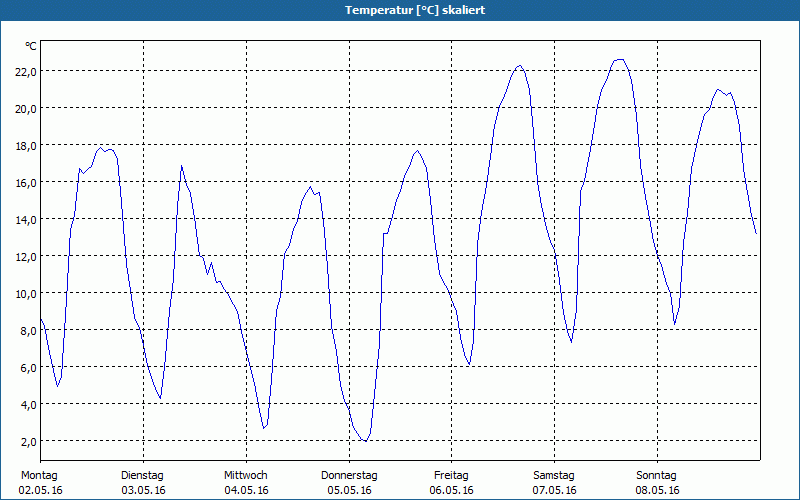The width and height of the screenshot is (800, 500).
Task: Select the 4,0 axis value
Action: [29, 405]
